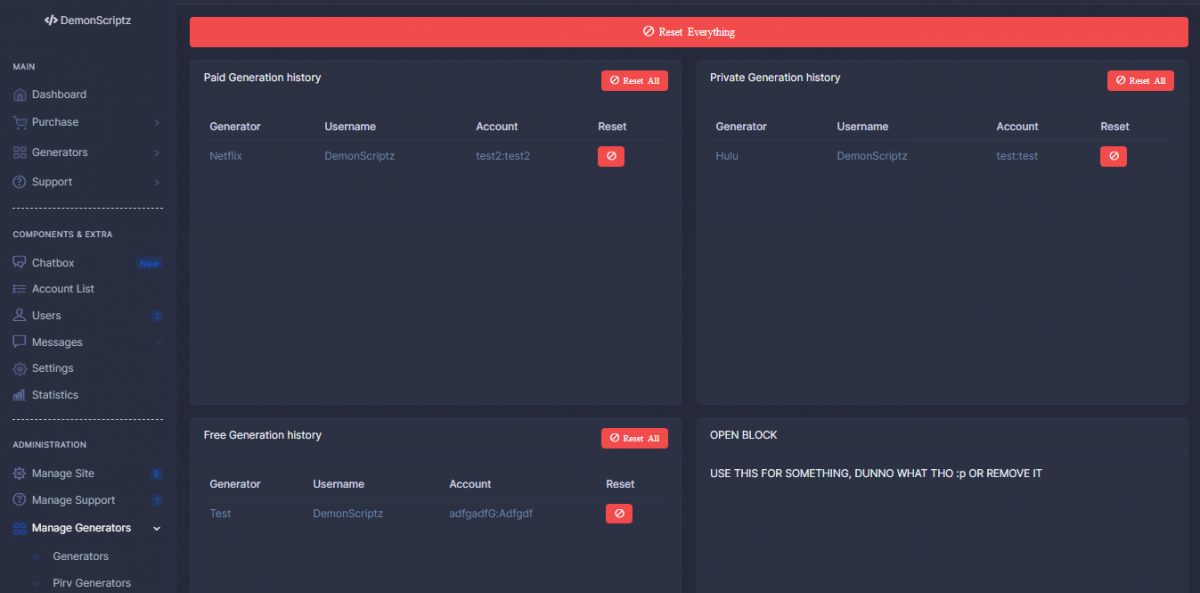1200x593 pixels.
Task: Select the Pirv Generators sub-item
Action: click(91, 583)
